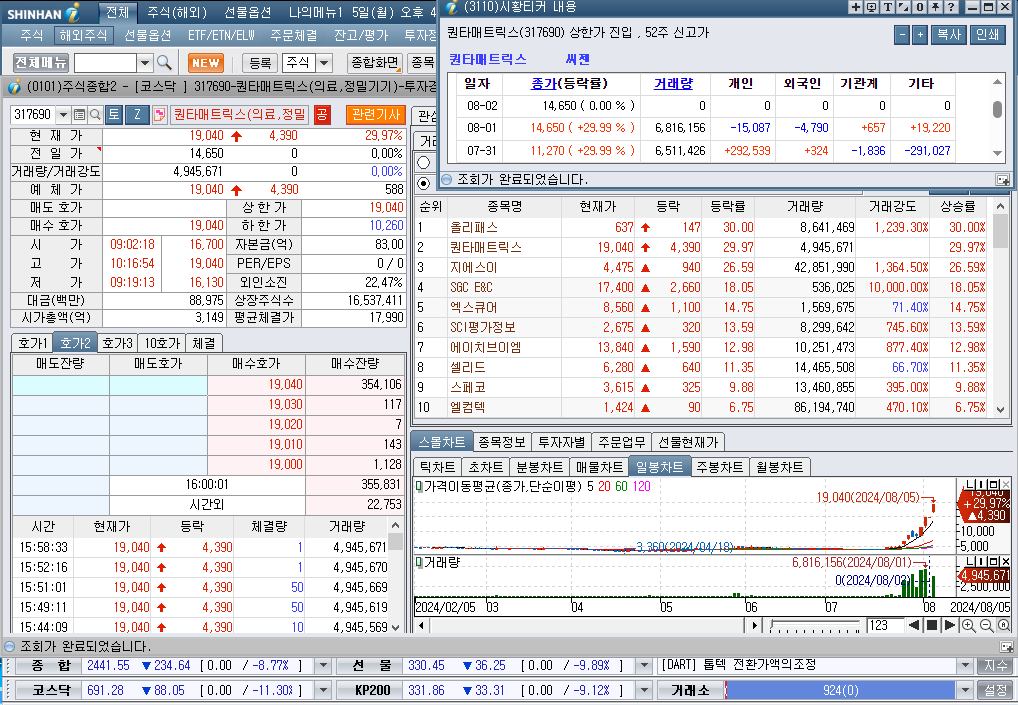Open the 거래소 924(0) dropdown

(x=965, y=690)
